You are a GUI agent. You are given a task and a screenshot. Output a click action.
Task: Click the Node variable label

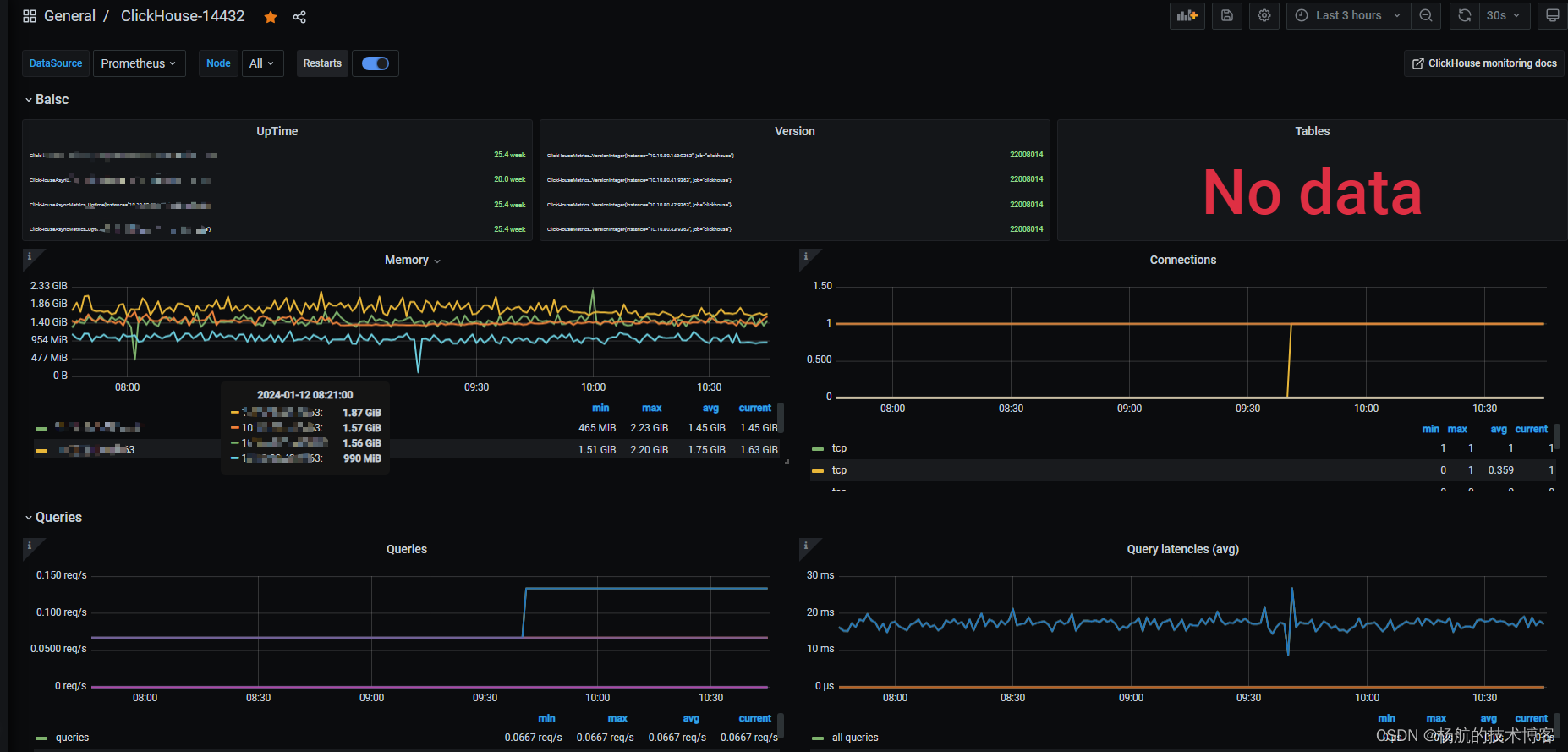coord(218,63)
